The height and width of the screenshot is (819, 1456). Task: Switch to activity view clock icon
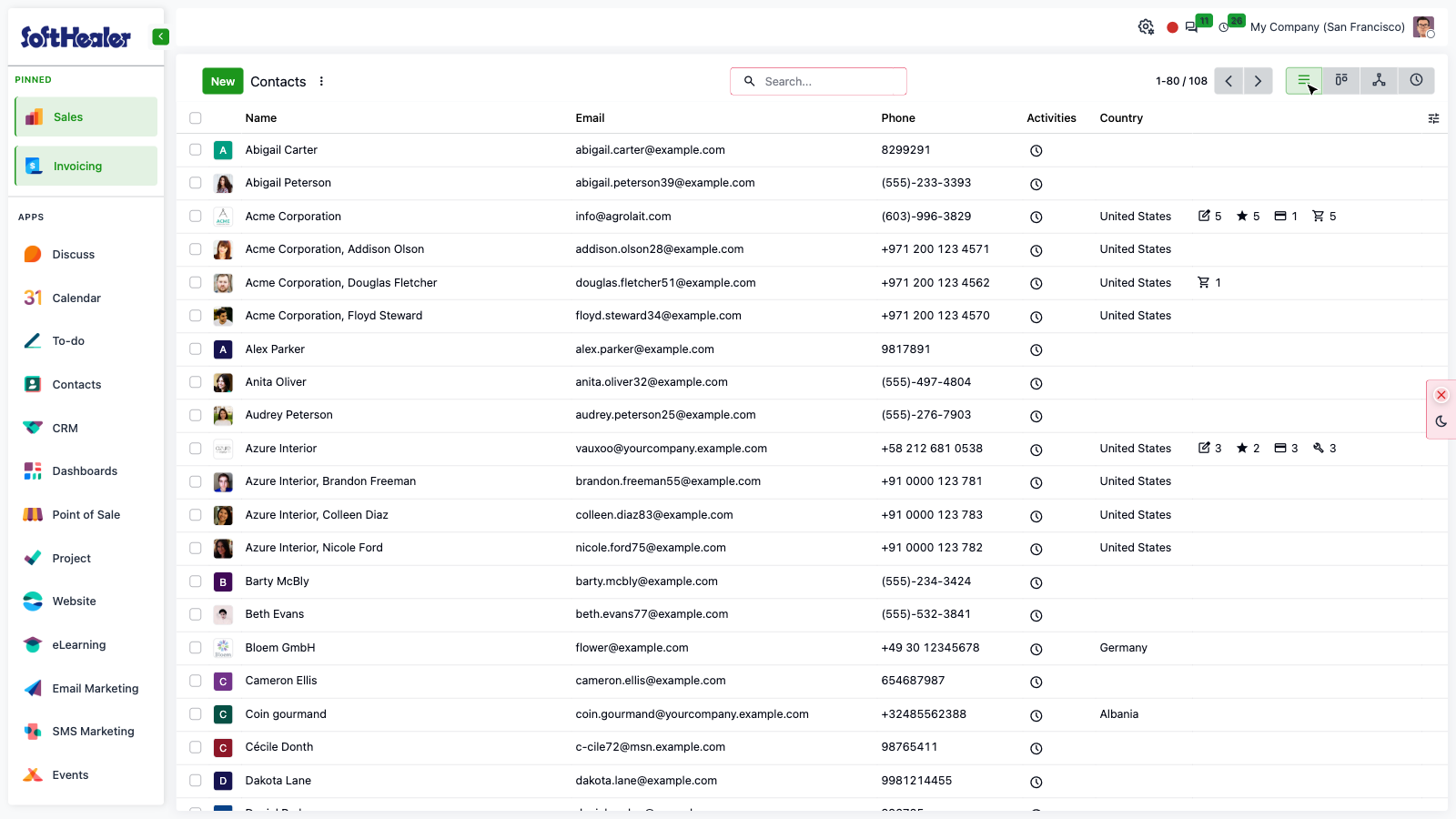click(x=1416, y=81)
